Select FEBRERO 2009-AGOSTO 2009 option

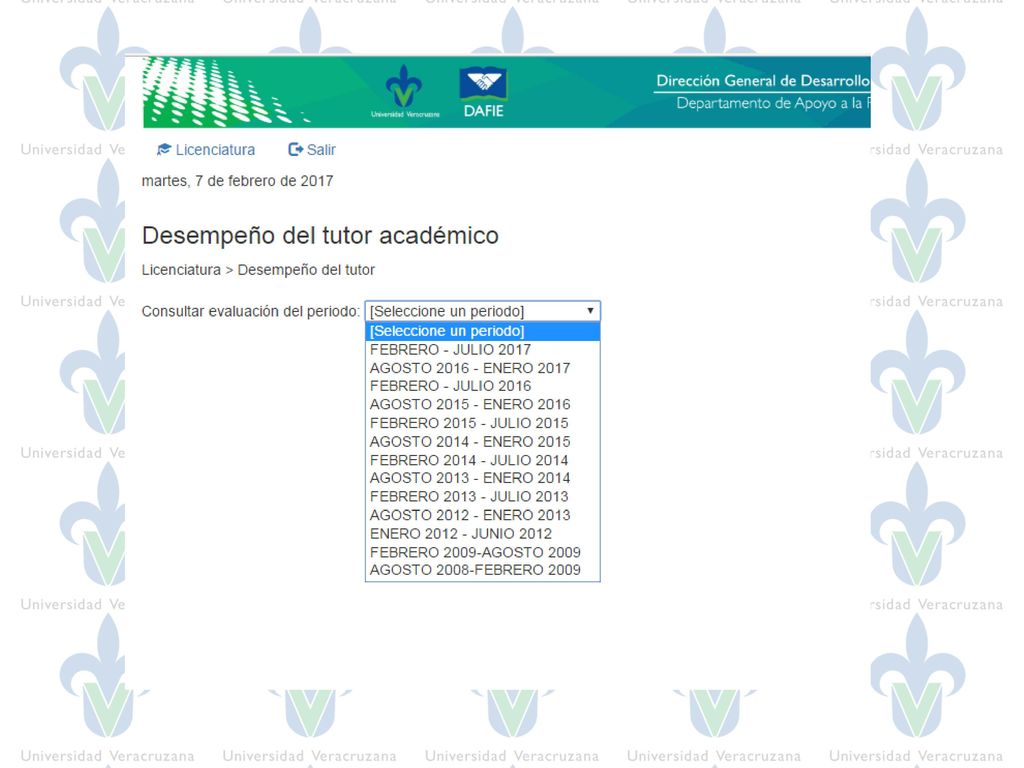point(483,552)
